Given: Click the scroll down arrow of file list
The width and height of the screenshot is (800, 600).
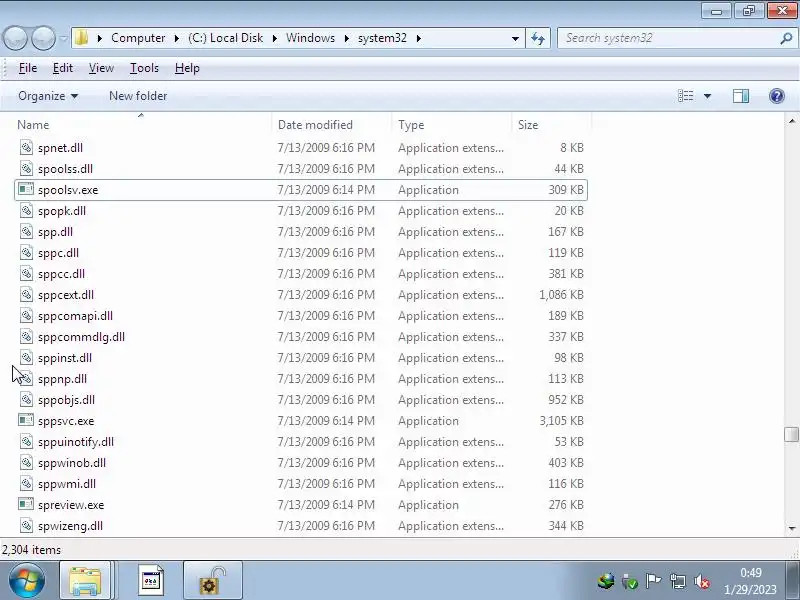Looking at the screenshot, I should [x=791, y=529].
